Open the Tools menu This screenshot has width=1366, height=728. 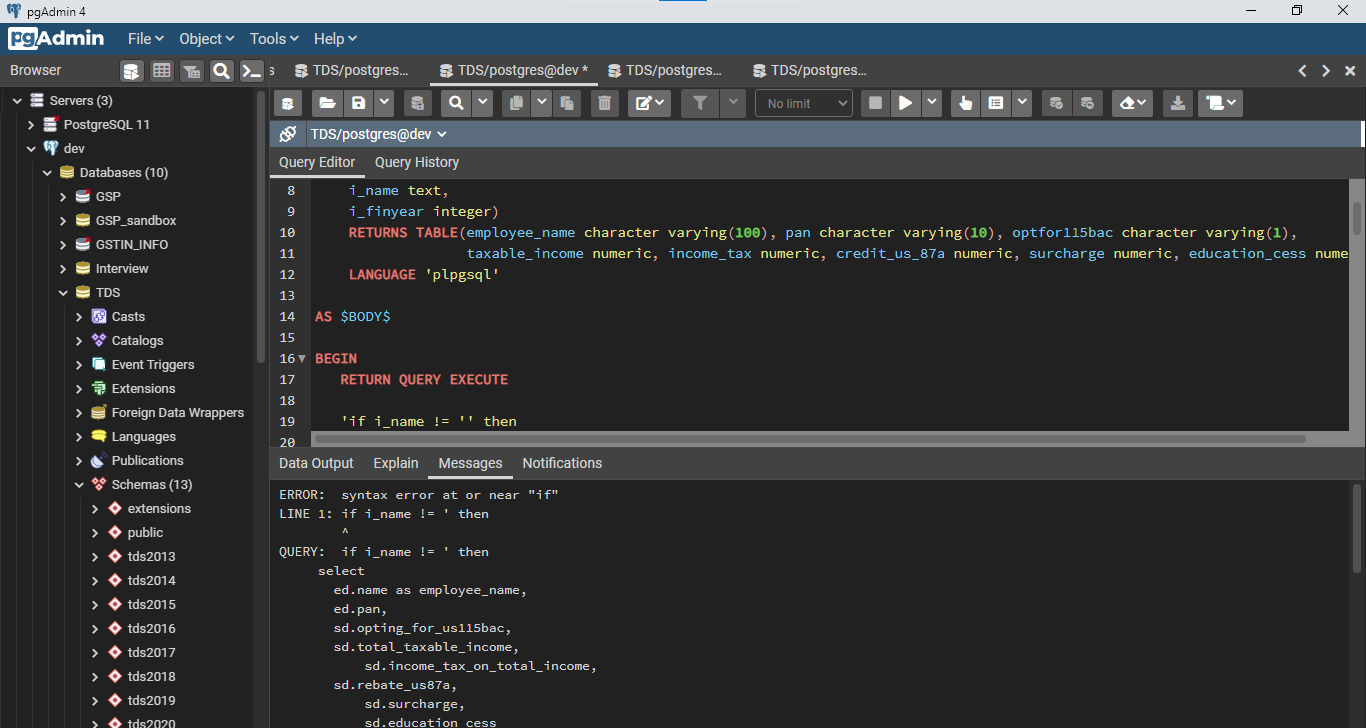coord(274,39)
